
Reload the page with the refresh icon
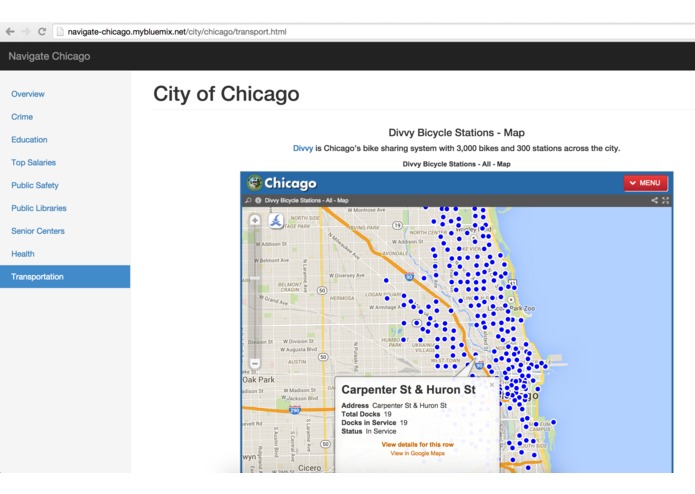42,31
